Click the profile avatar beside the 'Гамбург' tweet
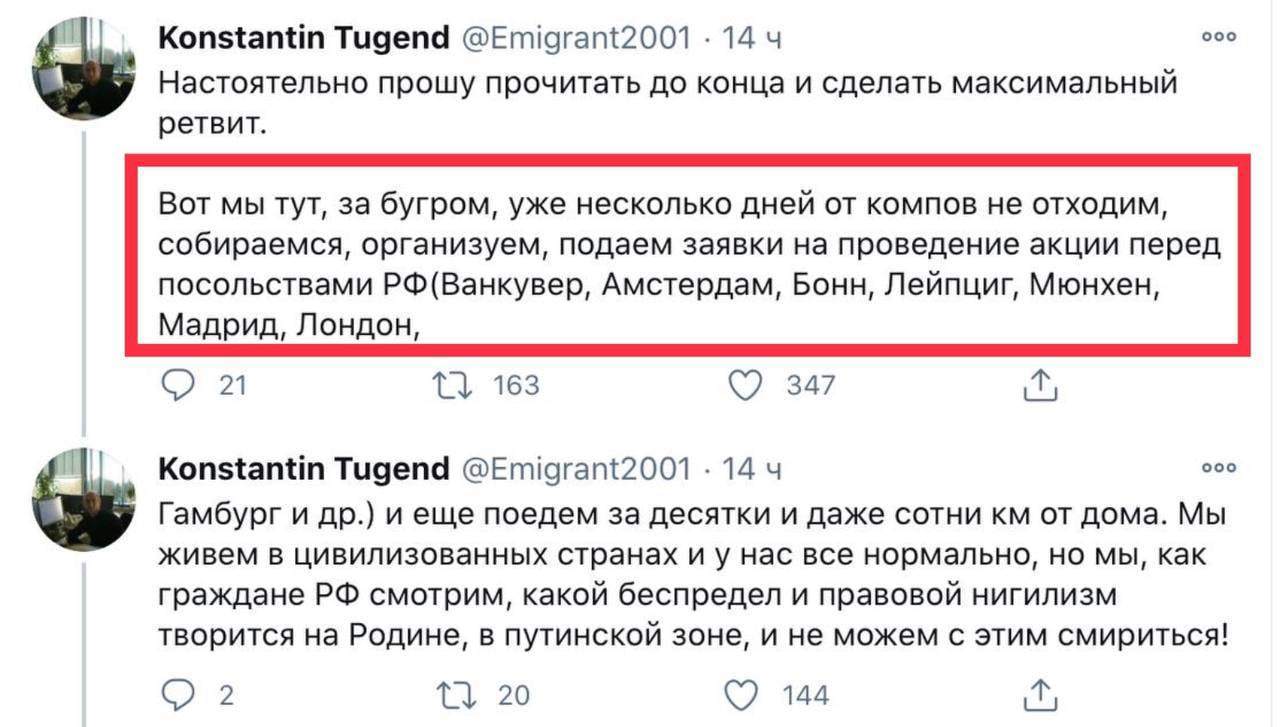 point(84,499)
